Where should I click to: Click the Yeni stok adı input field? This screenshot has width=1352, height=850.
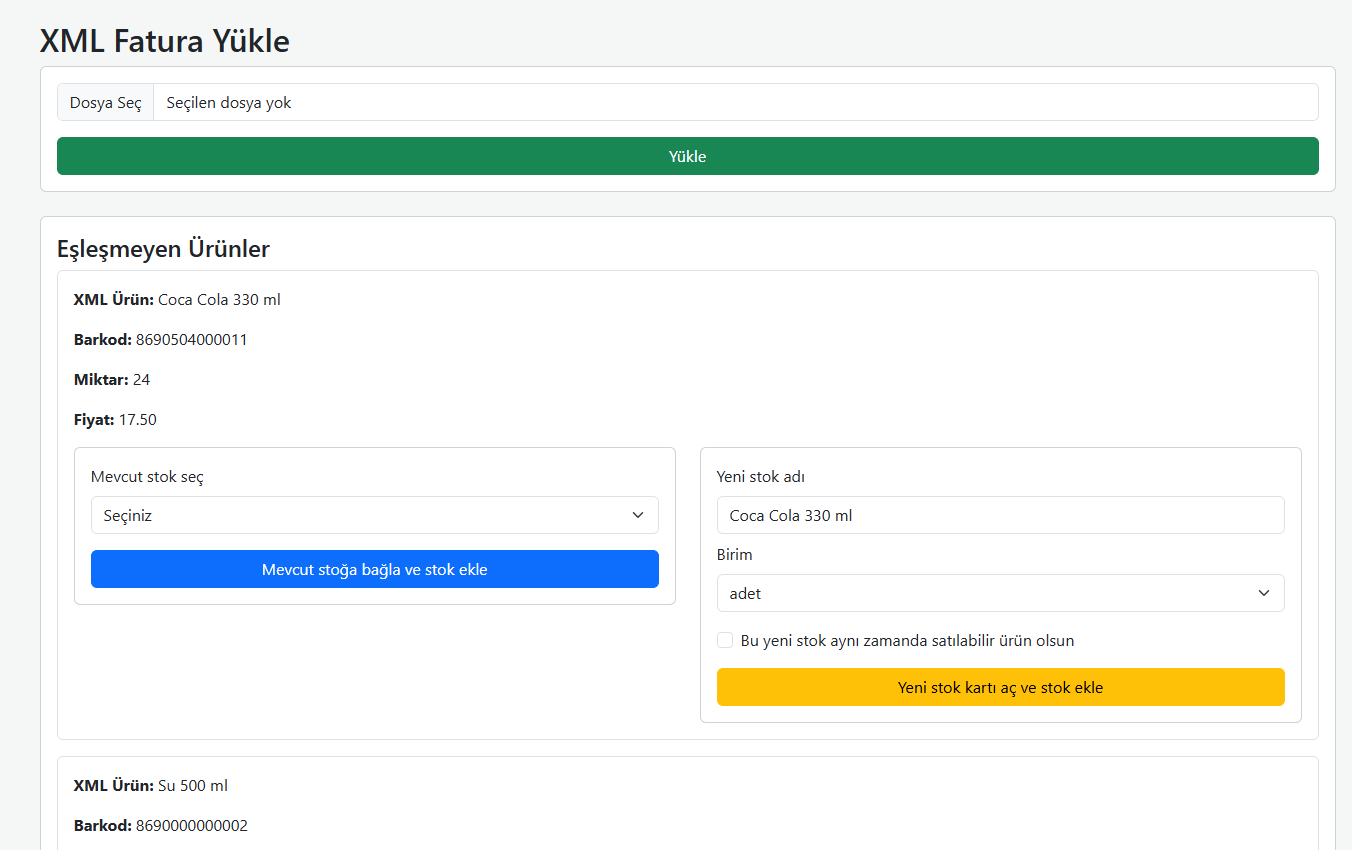(1000, 514)
